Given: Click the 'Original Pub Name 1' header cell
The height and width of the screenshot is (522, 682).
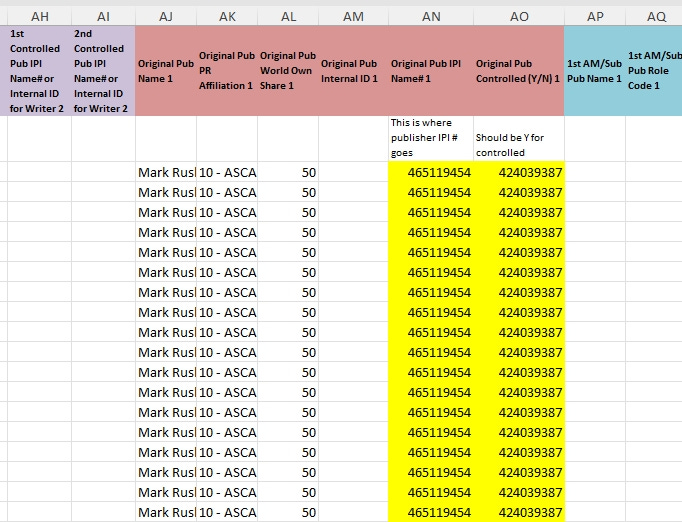Looking at the screenshot, I should [166, 71].
